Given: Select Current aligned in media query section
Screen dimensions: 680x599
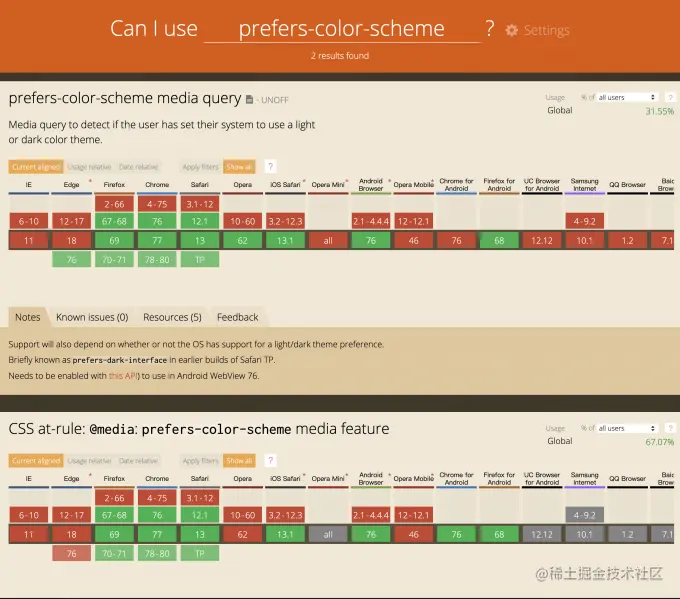Looking at the screenshot, I should click(36, 167).
